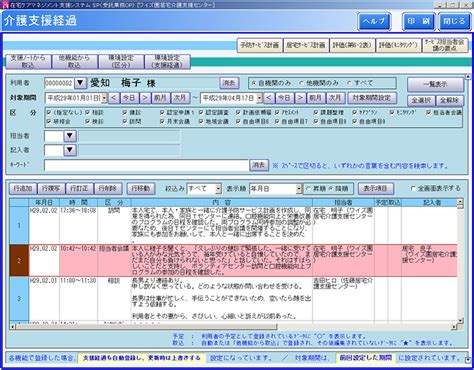Click the application icon in title bar
Viewport: 474px width, 370px height.
5,5
